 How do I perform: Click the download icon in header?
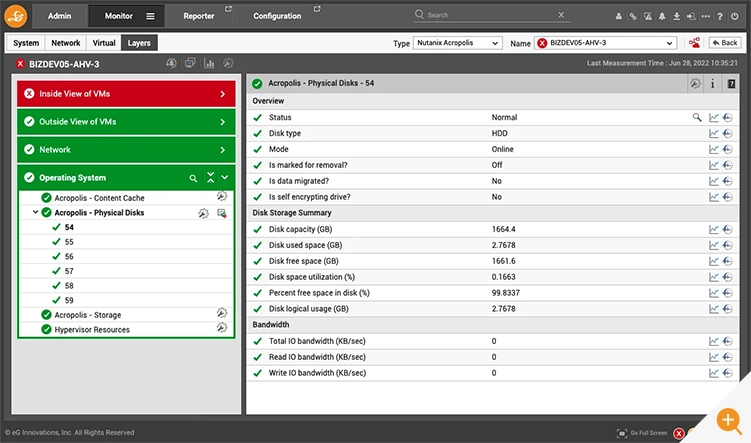pyautogui.click(x=676, y=16)
